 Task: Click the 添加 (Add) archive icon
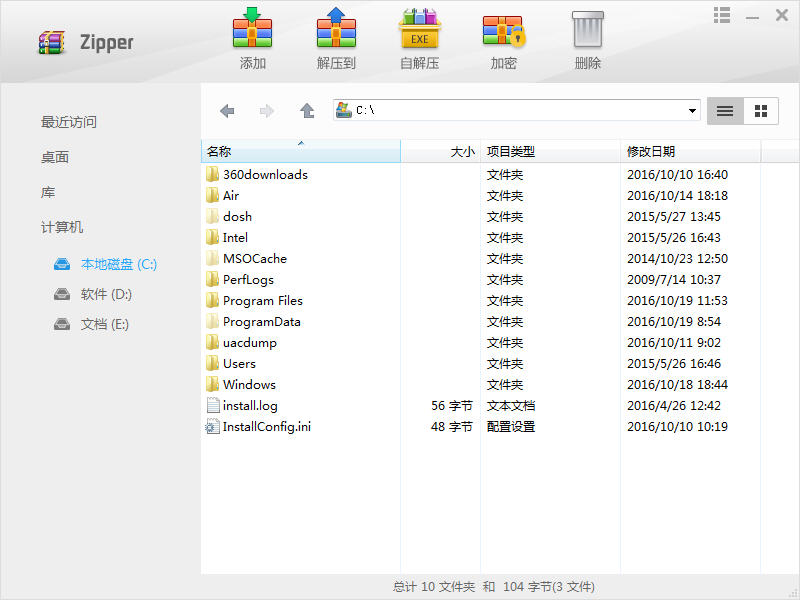point(252,28)
